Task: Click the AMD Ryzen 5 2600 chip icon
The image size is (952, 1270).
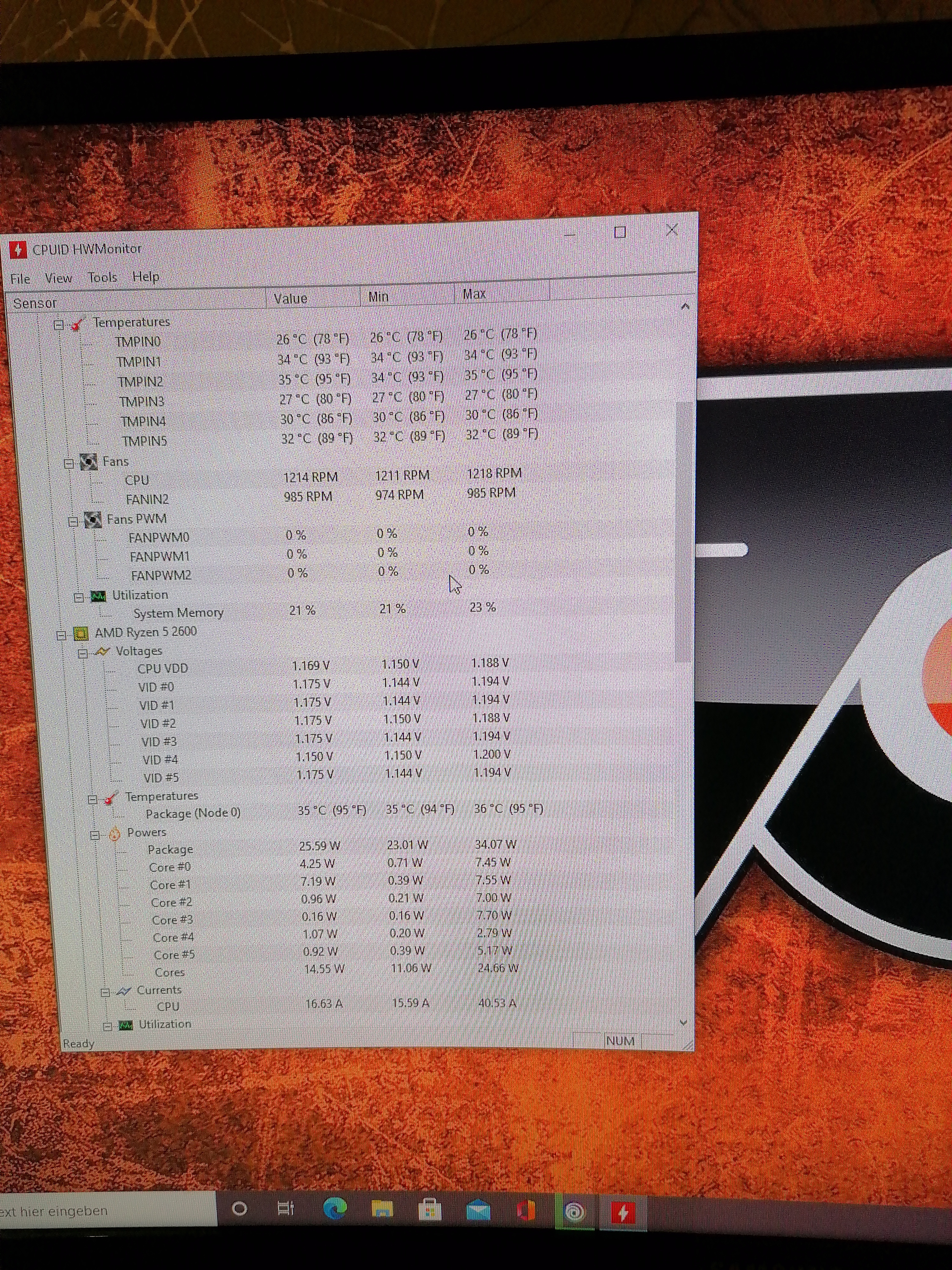Action: point(81,633)
